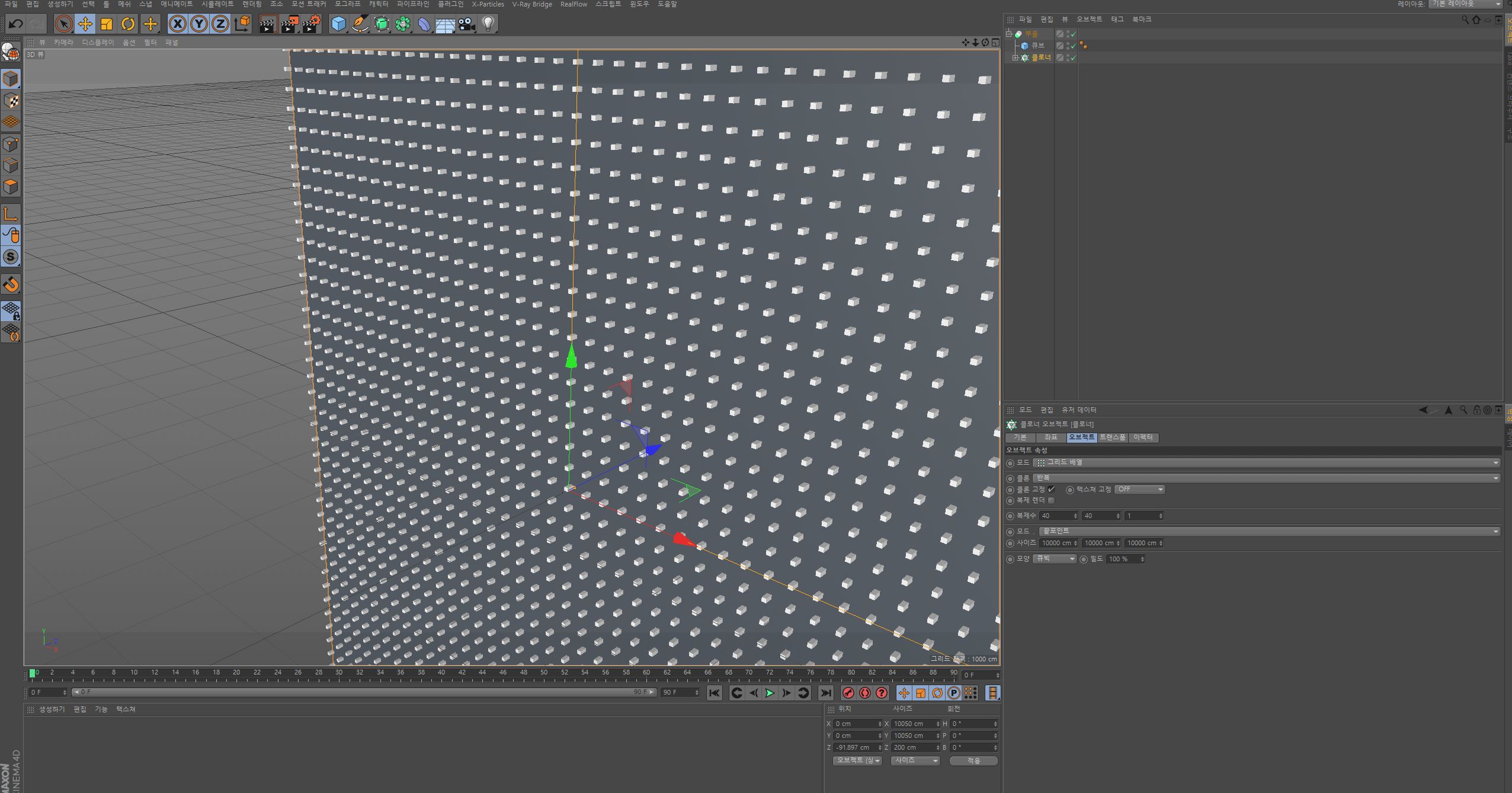This screenshot has width=1512, height=793.
Task: Open the 사이즈 dropdown in coordinates panel
Action: 915,760
